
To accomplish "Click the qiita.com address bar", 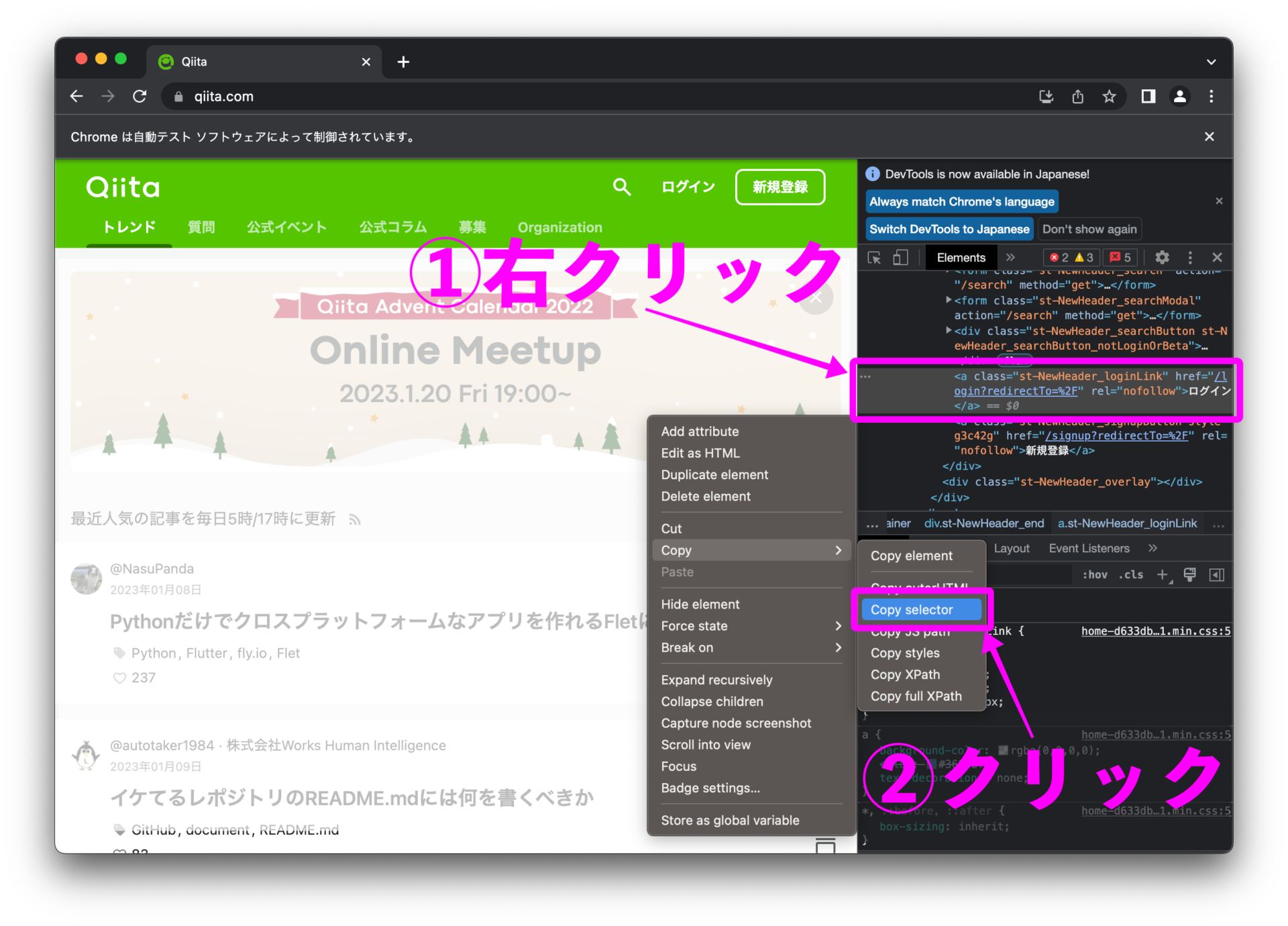I will 223,96.
